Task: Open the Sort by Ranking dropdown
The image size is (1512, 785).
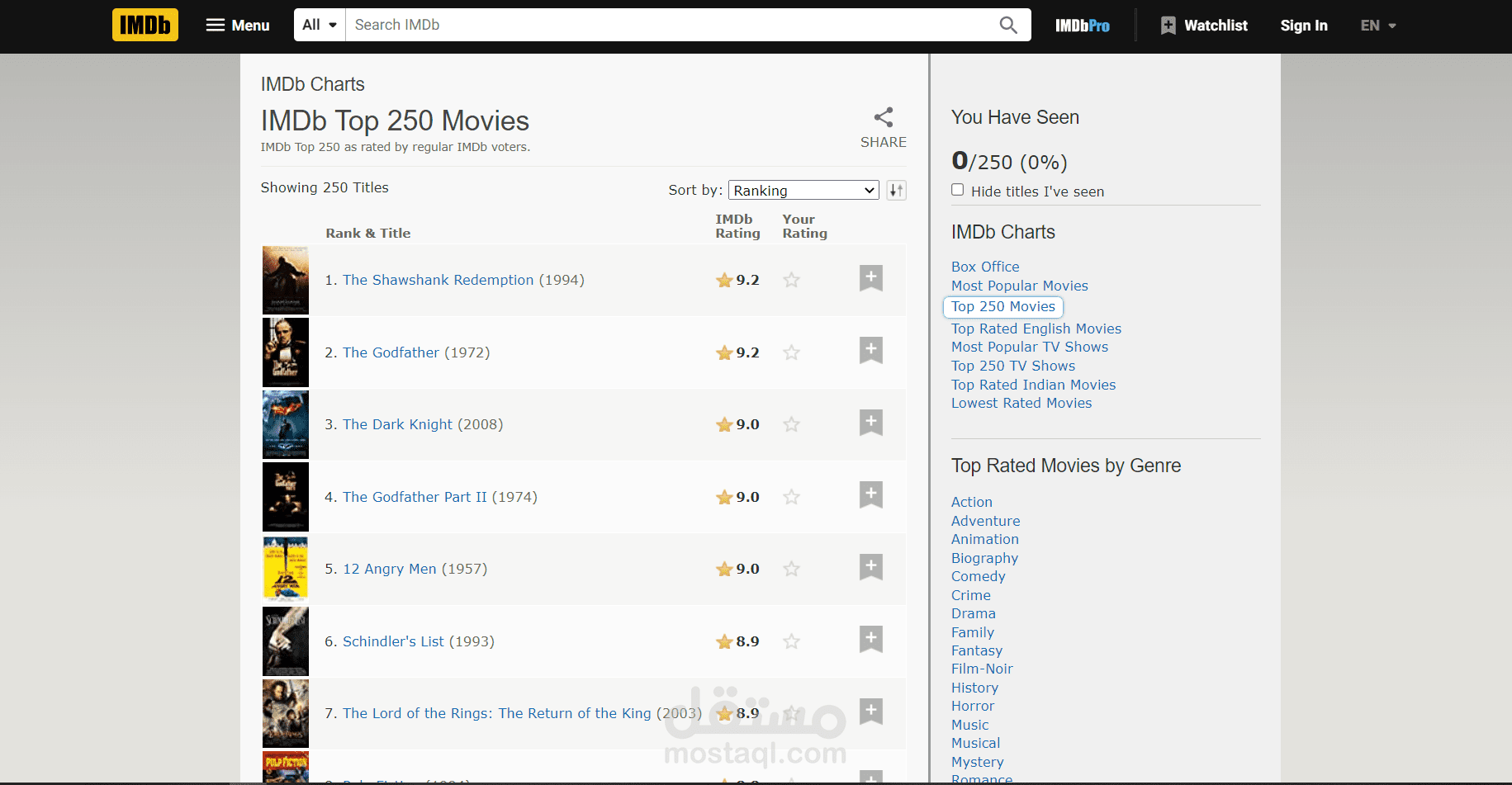Action: point(803,191)
